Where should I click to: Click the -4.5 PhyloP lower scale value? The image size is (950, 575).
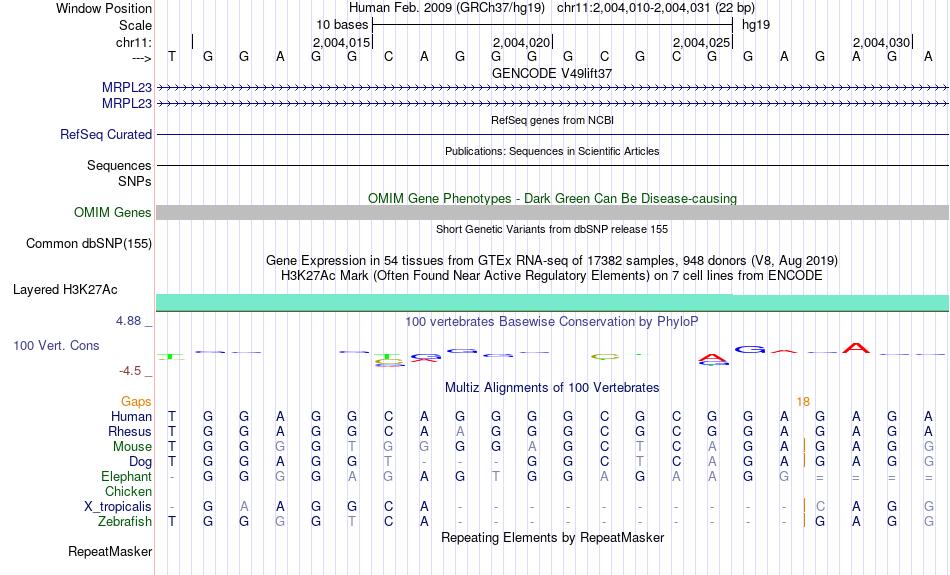[130, 371]
